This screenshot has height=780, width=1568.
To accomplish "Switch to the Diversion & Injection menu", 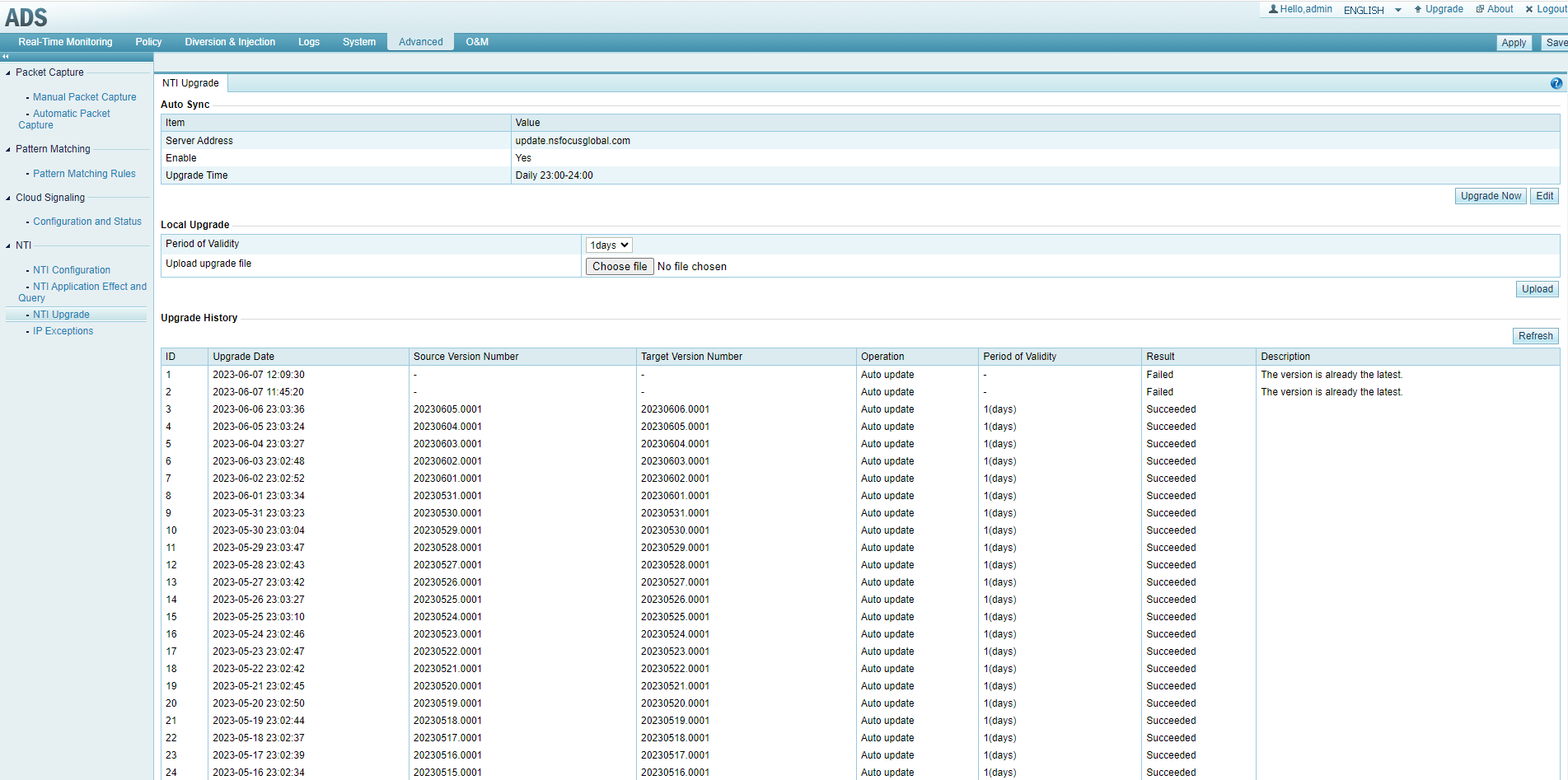I will [x=230, y=42].
